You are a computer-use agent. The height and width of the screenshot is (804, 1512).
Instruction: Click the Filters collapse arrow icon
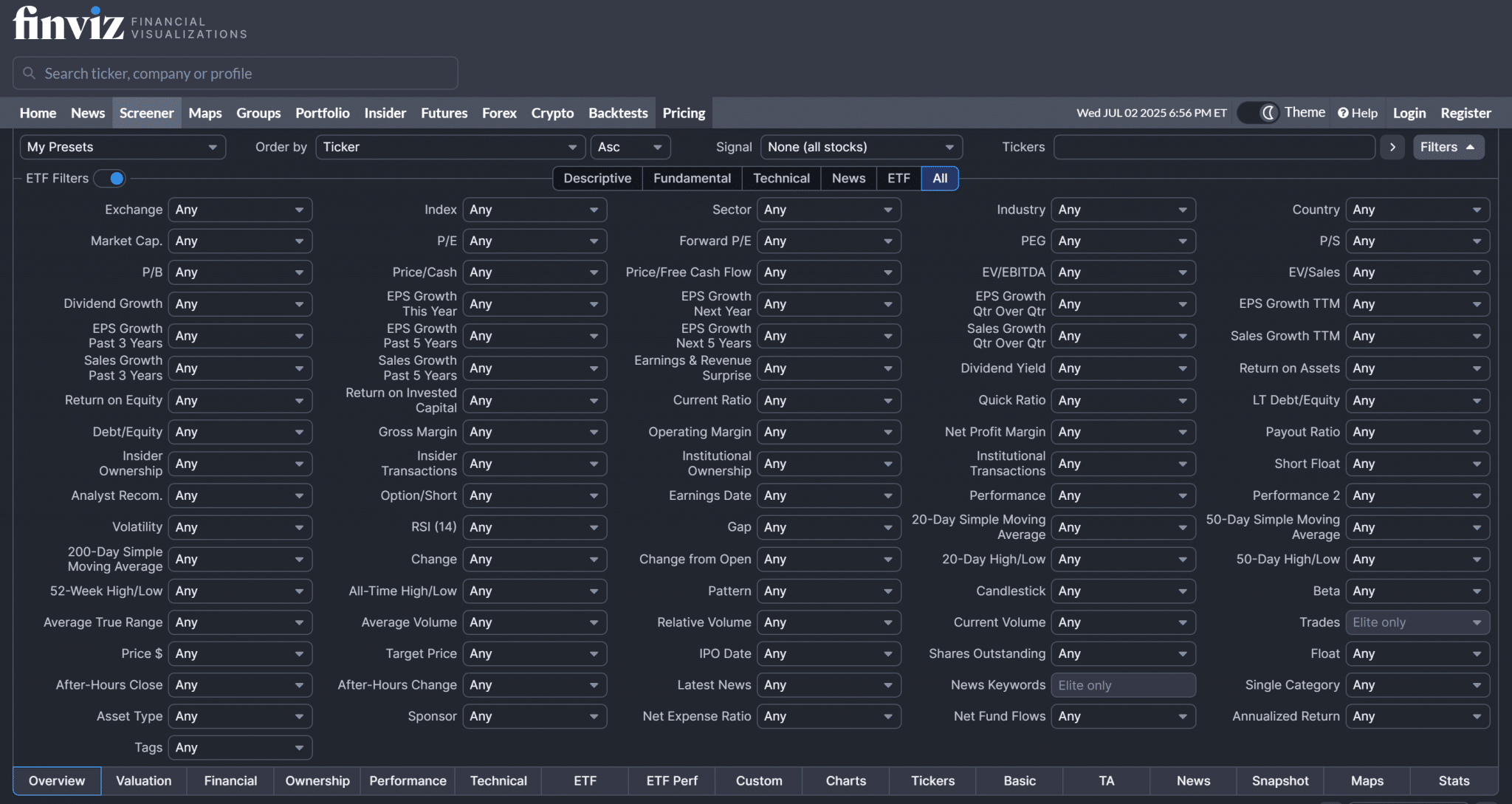coord(1470,147)
